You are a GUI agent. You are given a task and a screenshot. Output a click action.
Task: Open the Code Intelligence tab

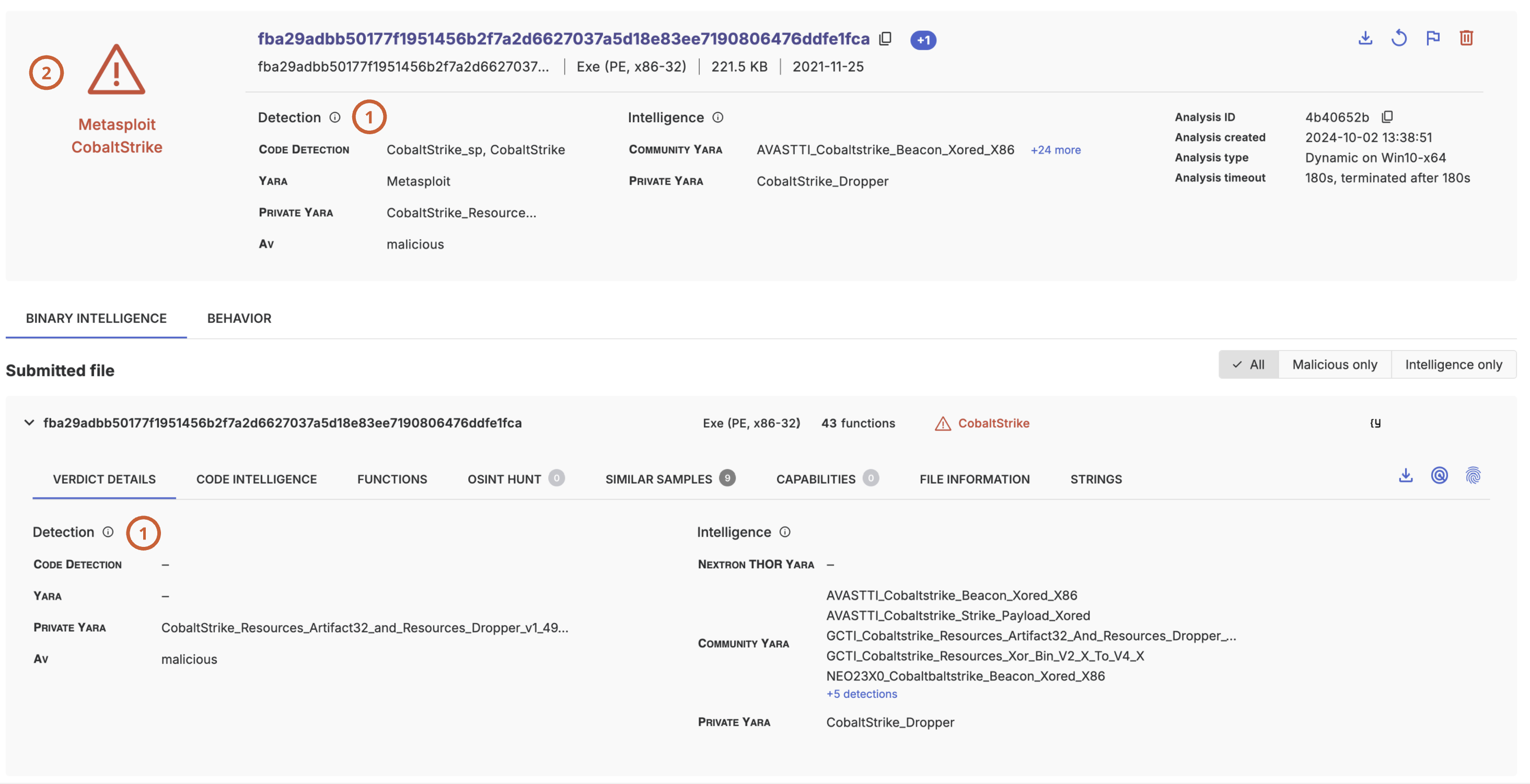pos(256,479)
